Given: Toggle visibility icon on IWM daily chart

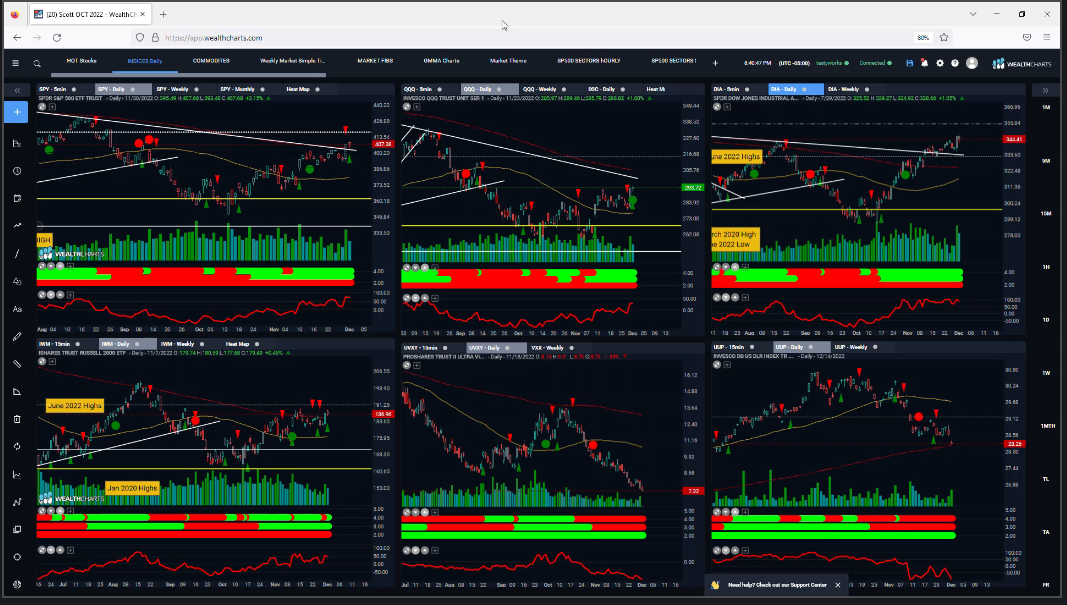Looking at the screenshot, I should coord(42,361).
